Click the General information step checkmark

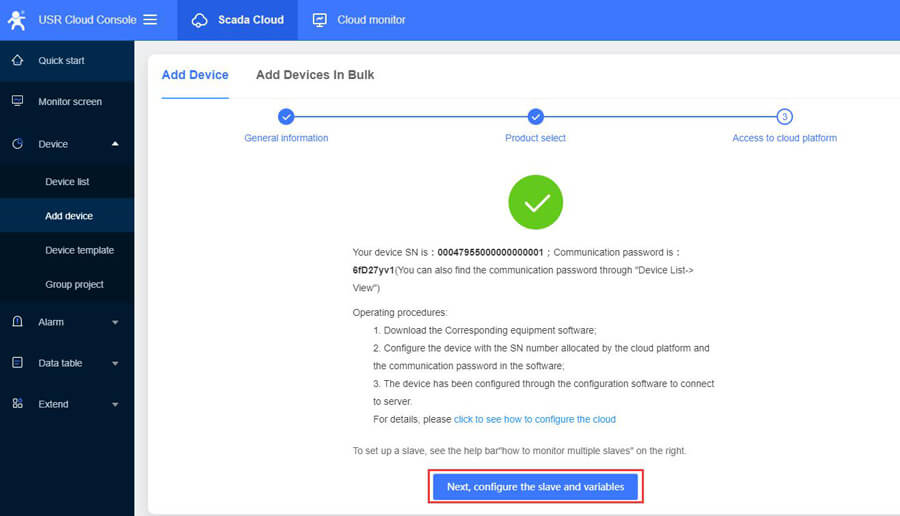click(x=286, y=117)
